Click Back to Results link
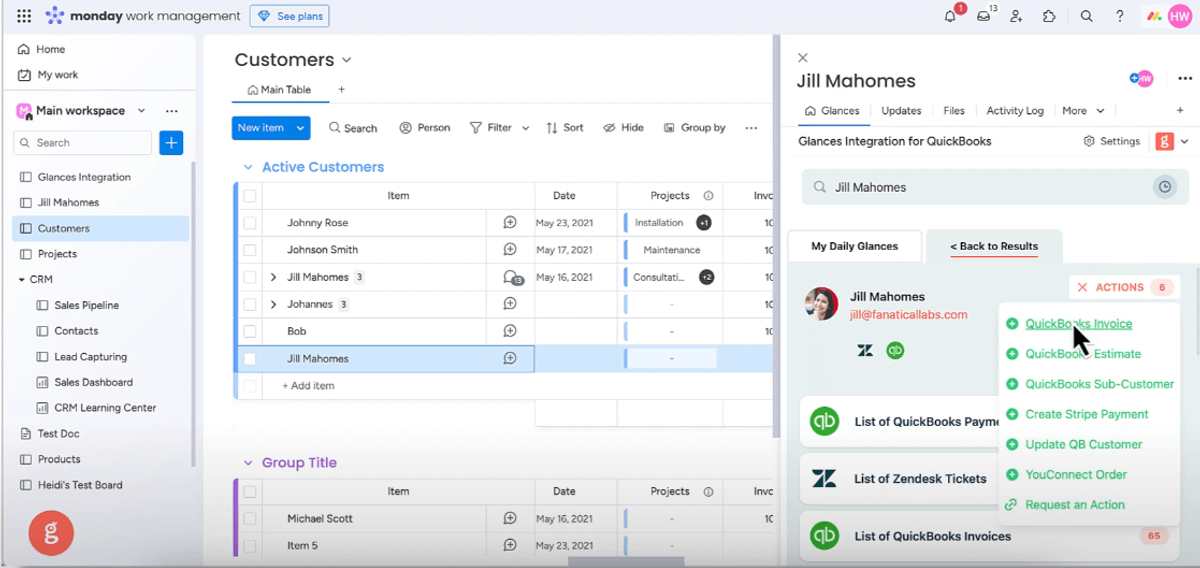This screenshot has height=568, width=1200. click(x=994, y=246)
